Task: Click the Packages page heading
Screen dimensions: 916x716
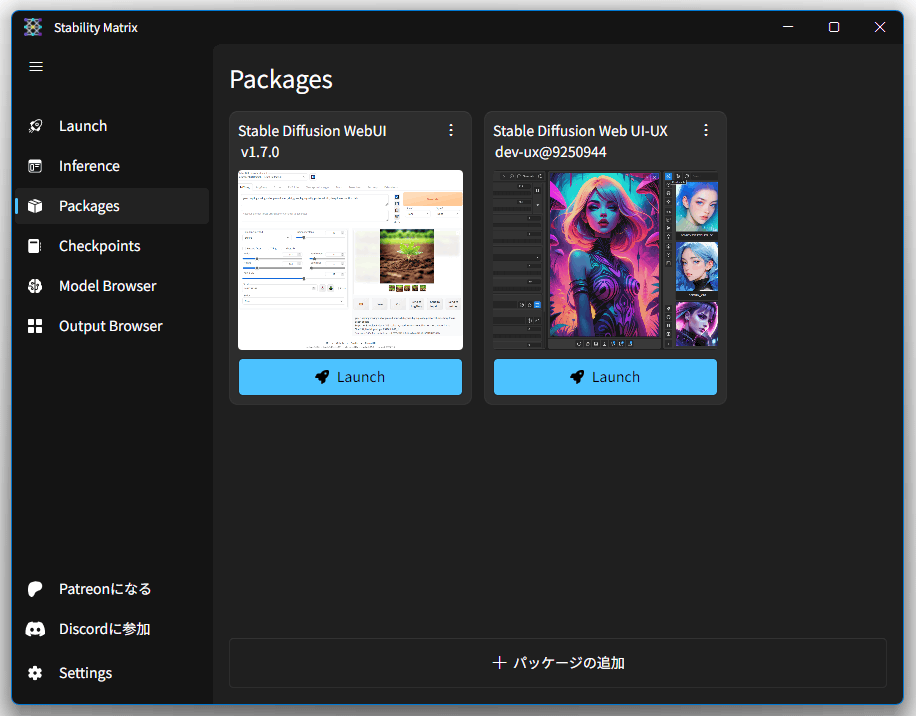Action: tap(281, 80)
